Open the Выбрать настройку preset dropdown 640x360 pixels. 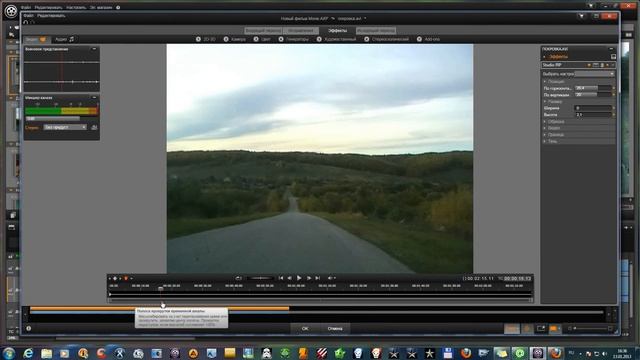pyautogui.click(x=594, y=74)
